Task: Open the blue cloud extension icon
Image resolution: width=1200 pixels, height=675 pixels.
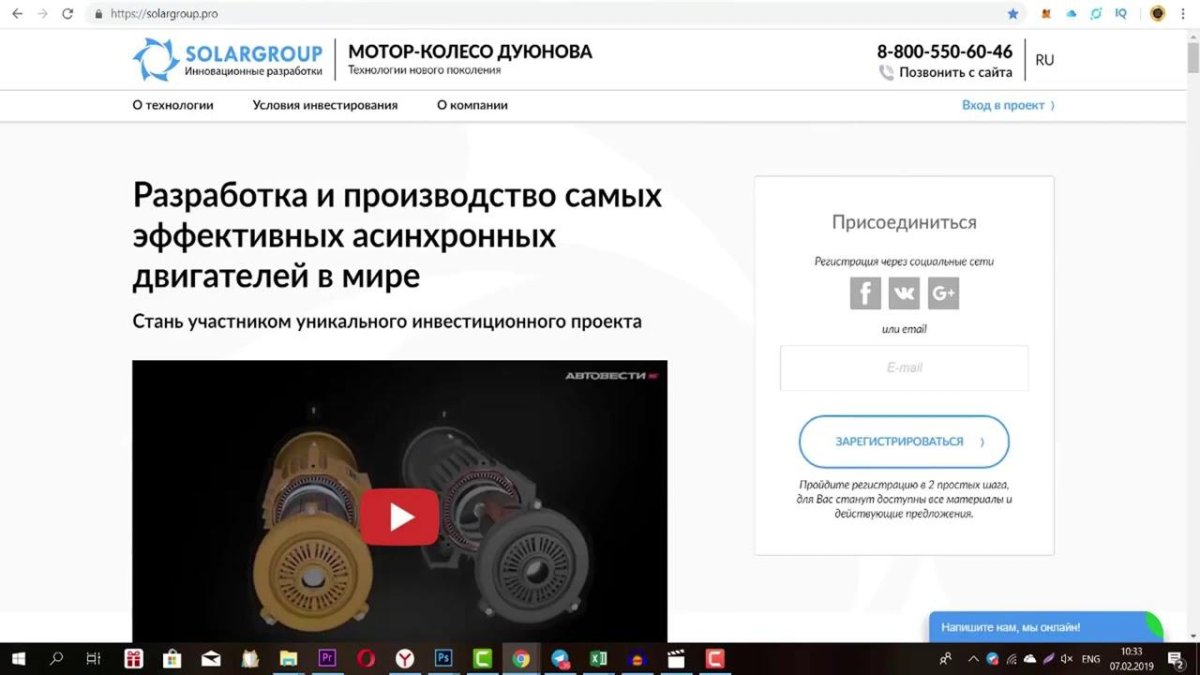Action: tap(1071, 14)
